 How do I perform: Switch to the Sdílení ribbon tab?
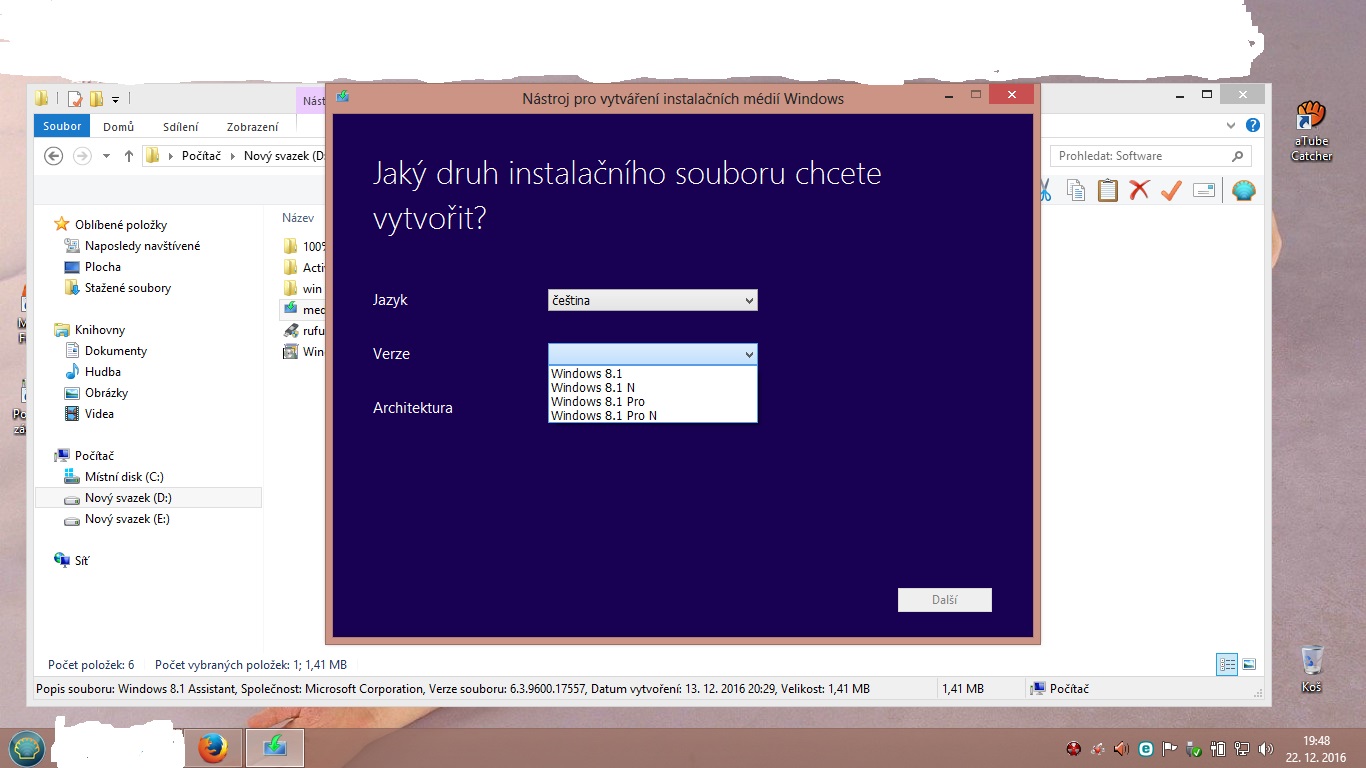pos(181,127)
